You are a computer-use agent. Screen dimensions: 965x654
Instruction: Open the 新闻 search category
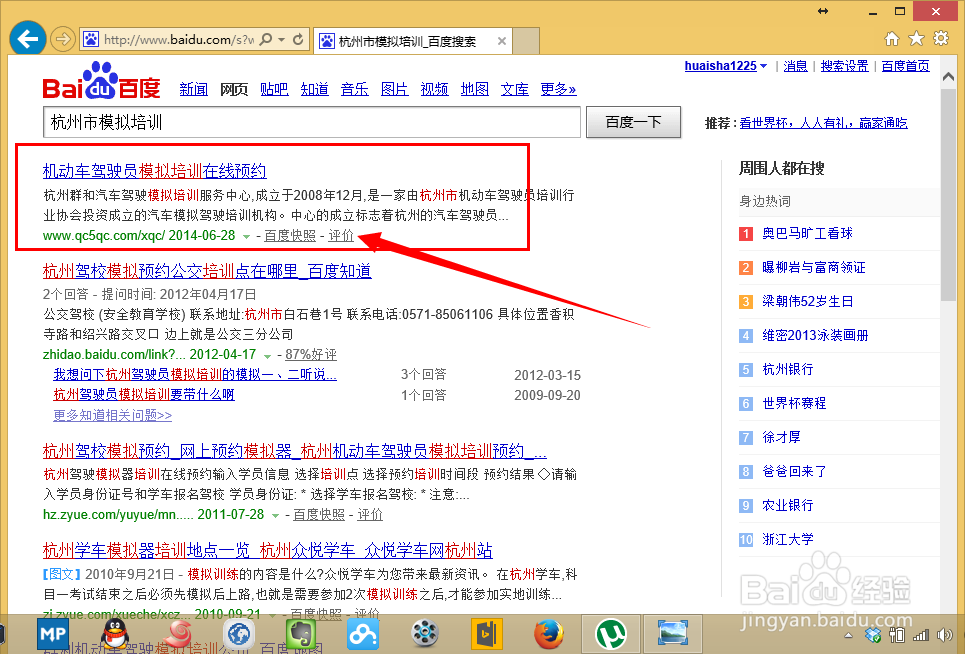[193, 89]
